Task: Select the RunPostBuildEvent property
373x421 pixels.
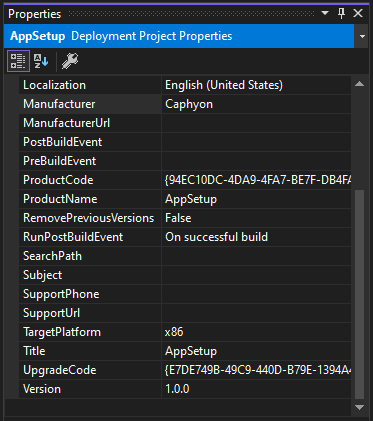Action: click(x=90, y=237)
